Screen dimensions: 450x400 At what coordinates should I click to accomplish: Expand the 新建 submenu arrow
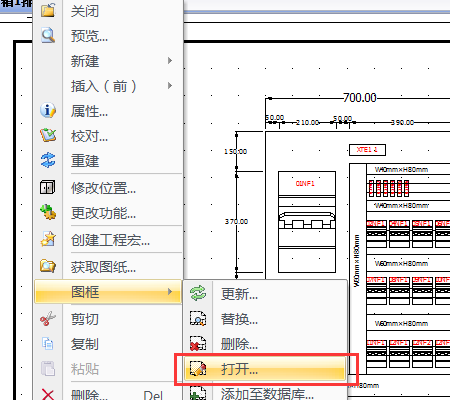tap(170, 61)
